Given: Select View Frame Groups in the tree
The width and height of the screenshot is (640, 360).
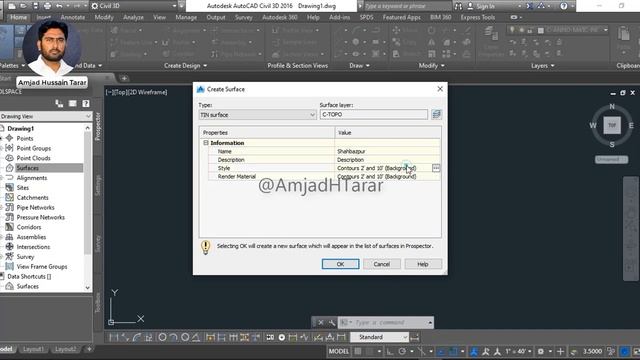Looking at the screenshot, I should pos(42,267).
